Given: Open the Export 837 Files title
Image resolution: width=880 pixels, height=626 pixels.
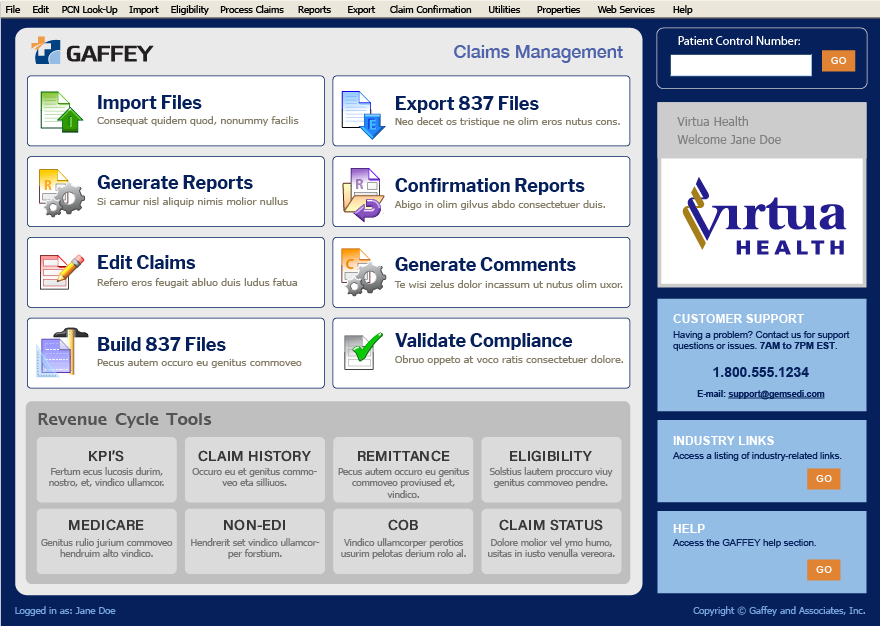Looking at the screenshot, I should point(466,103).
